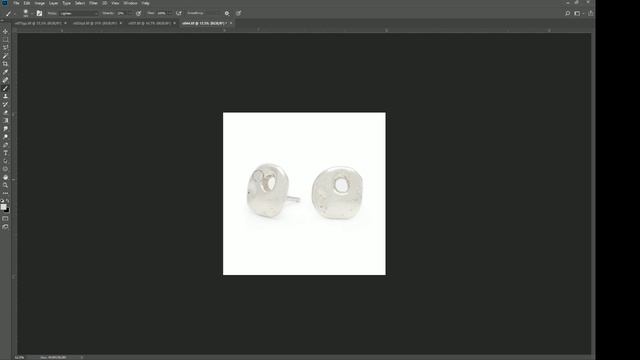Swap foreground and background colors
The width and height of the screenshot is (640, 360).
click(8, 201)
